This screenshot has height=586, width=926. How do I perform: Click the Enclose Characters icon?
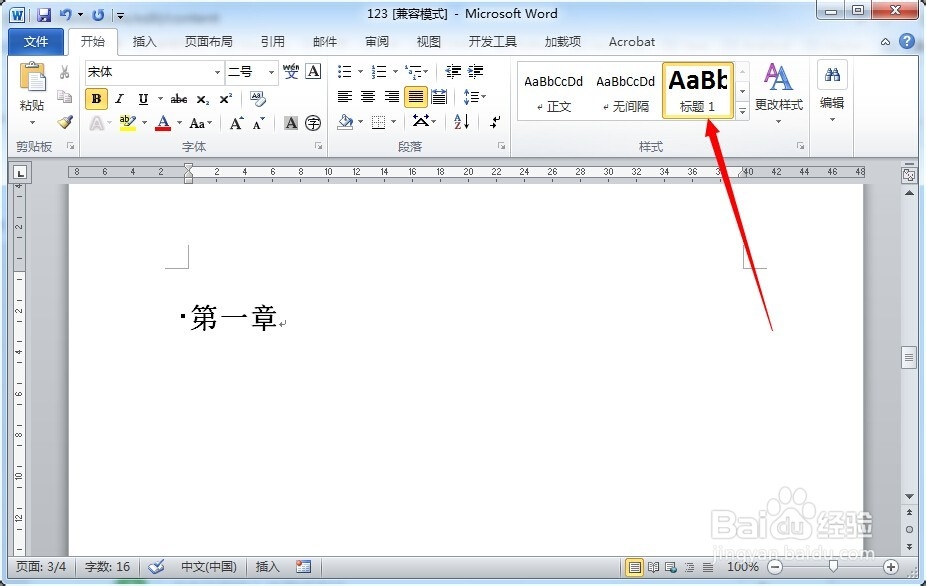313,123
